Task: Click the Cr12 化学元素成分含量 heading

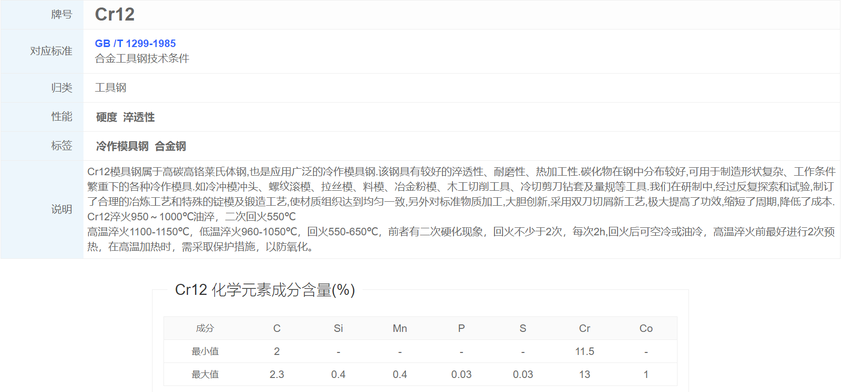Action: click(265, 290)
